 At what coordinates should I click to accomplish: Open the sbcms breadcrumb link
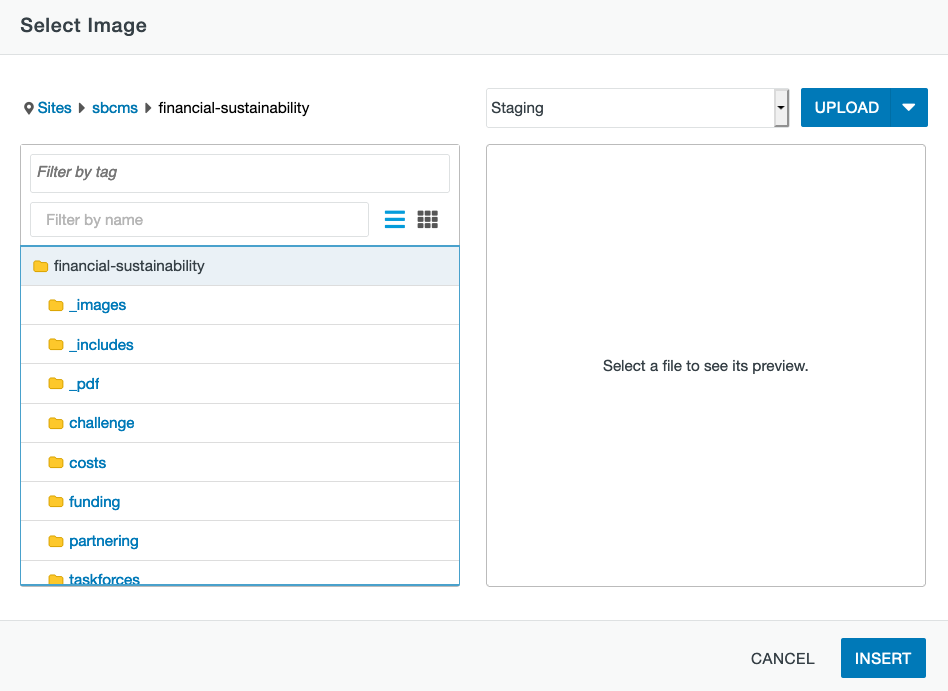[114, 107]
